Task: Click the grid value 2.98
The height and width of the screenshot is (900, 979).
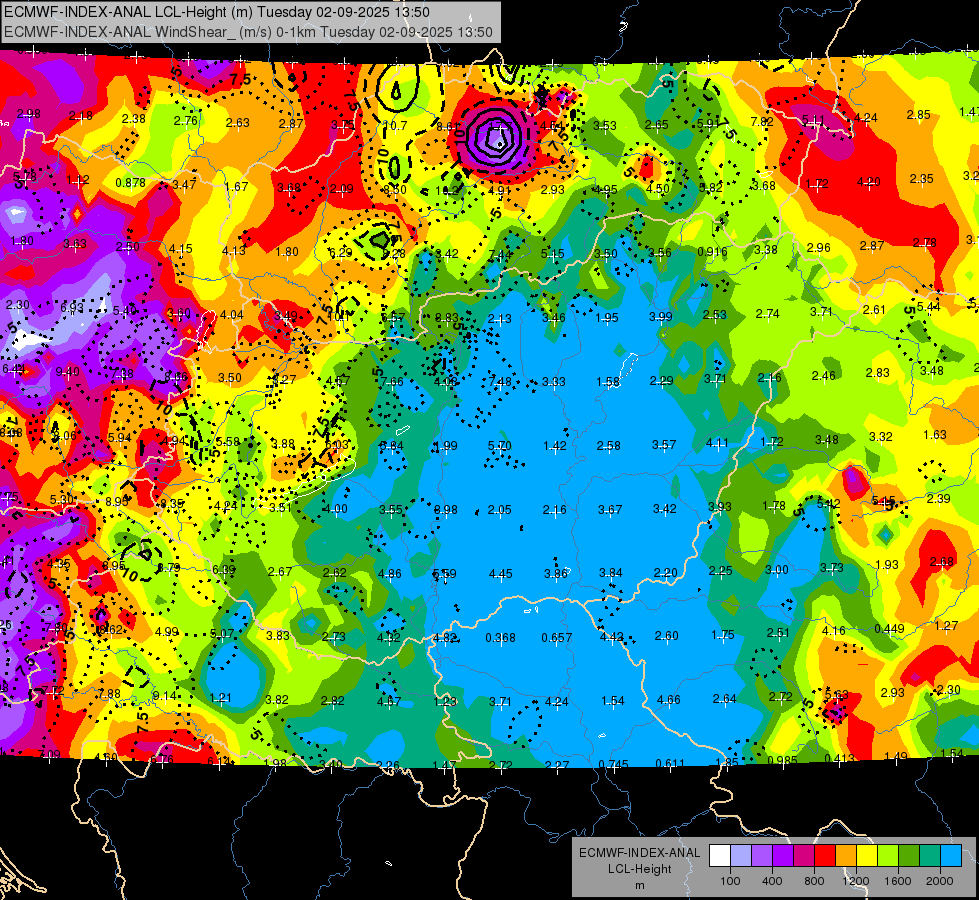Action: 29,114
